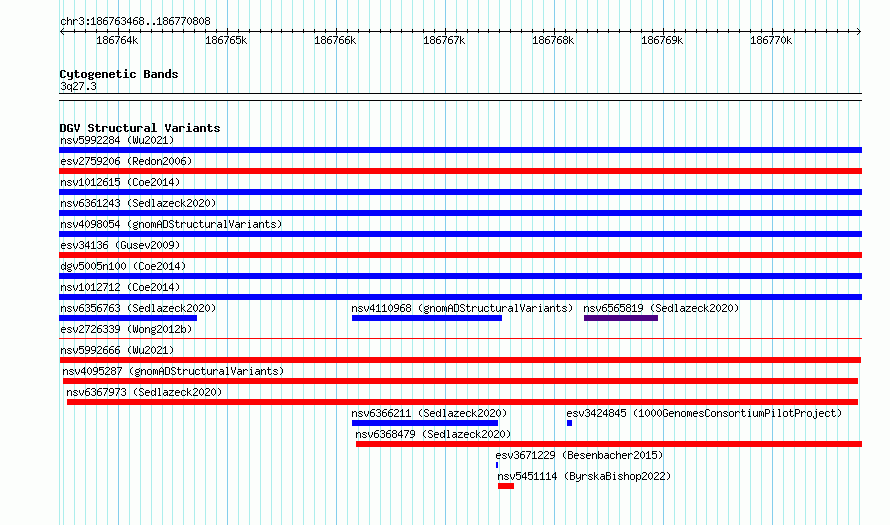Click ruler position 186767k
Screen dimensions: 890x525
pos(444,40)
